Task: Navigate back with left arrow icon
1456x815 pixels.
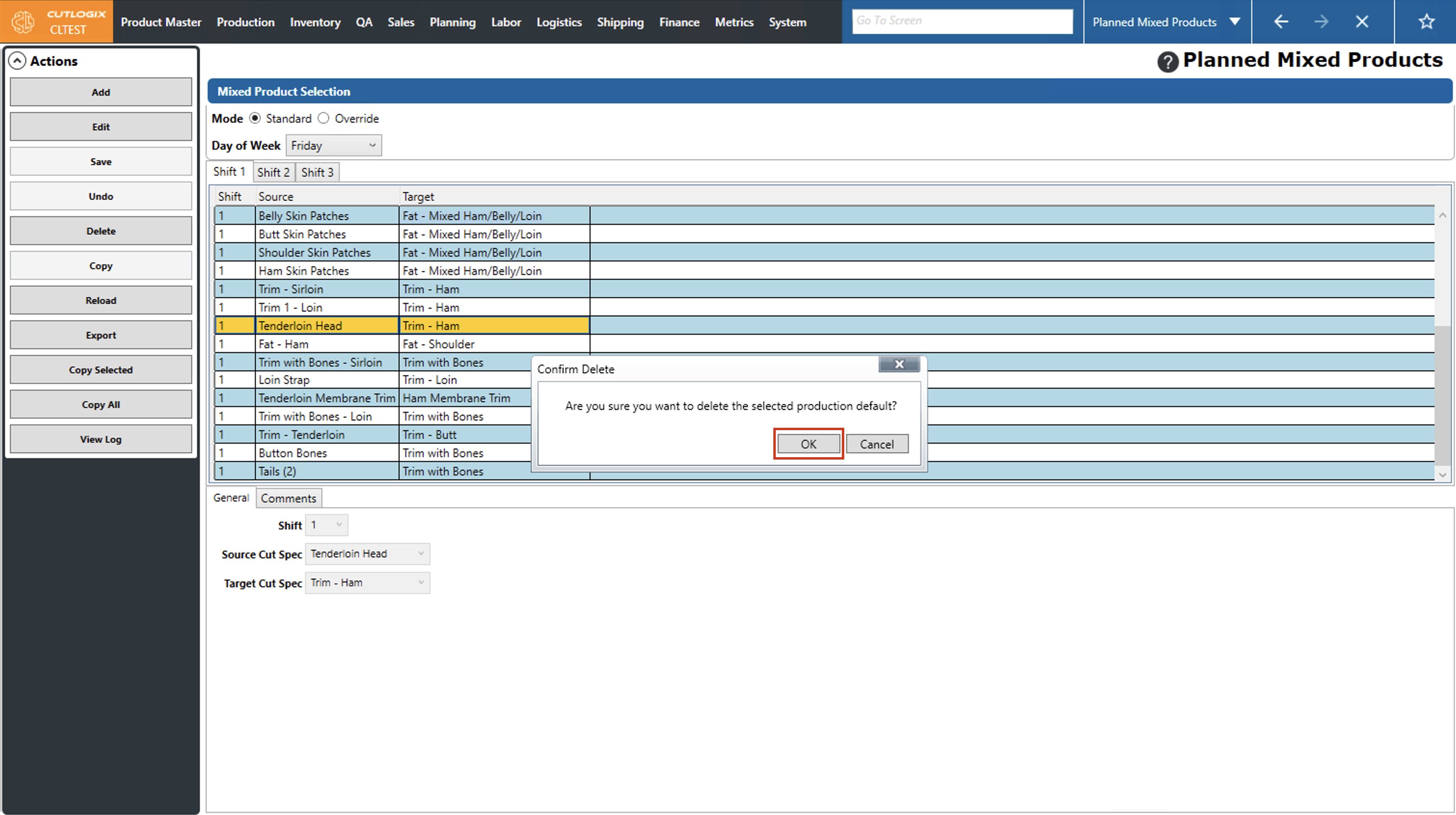Action: click(1281, 22)
